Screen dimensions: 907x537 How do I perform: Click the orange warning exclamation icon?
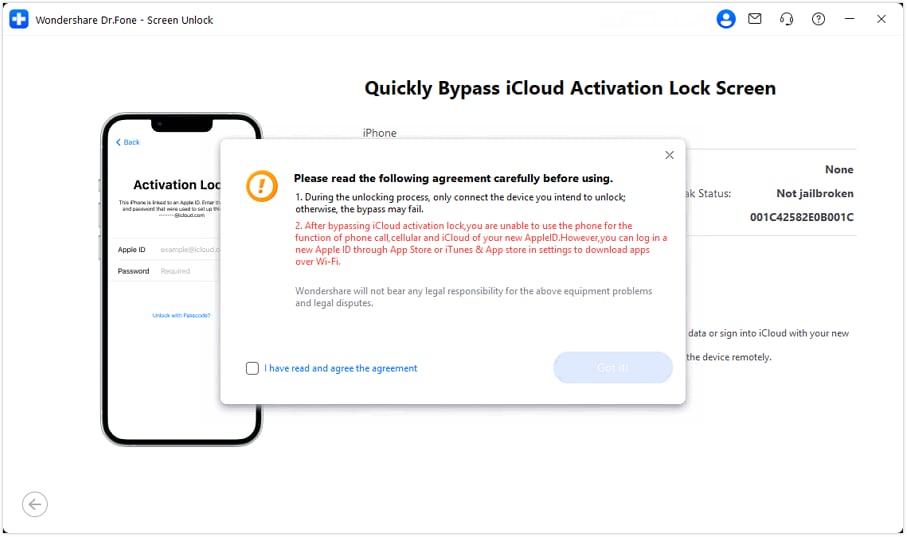pyautogui.click(x=261, y=186)
